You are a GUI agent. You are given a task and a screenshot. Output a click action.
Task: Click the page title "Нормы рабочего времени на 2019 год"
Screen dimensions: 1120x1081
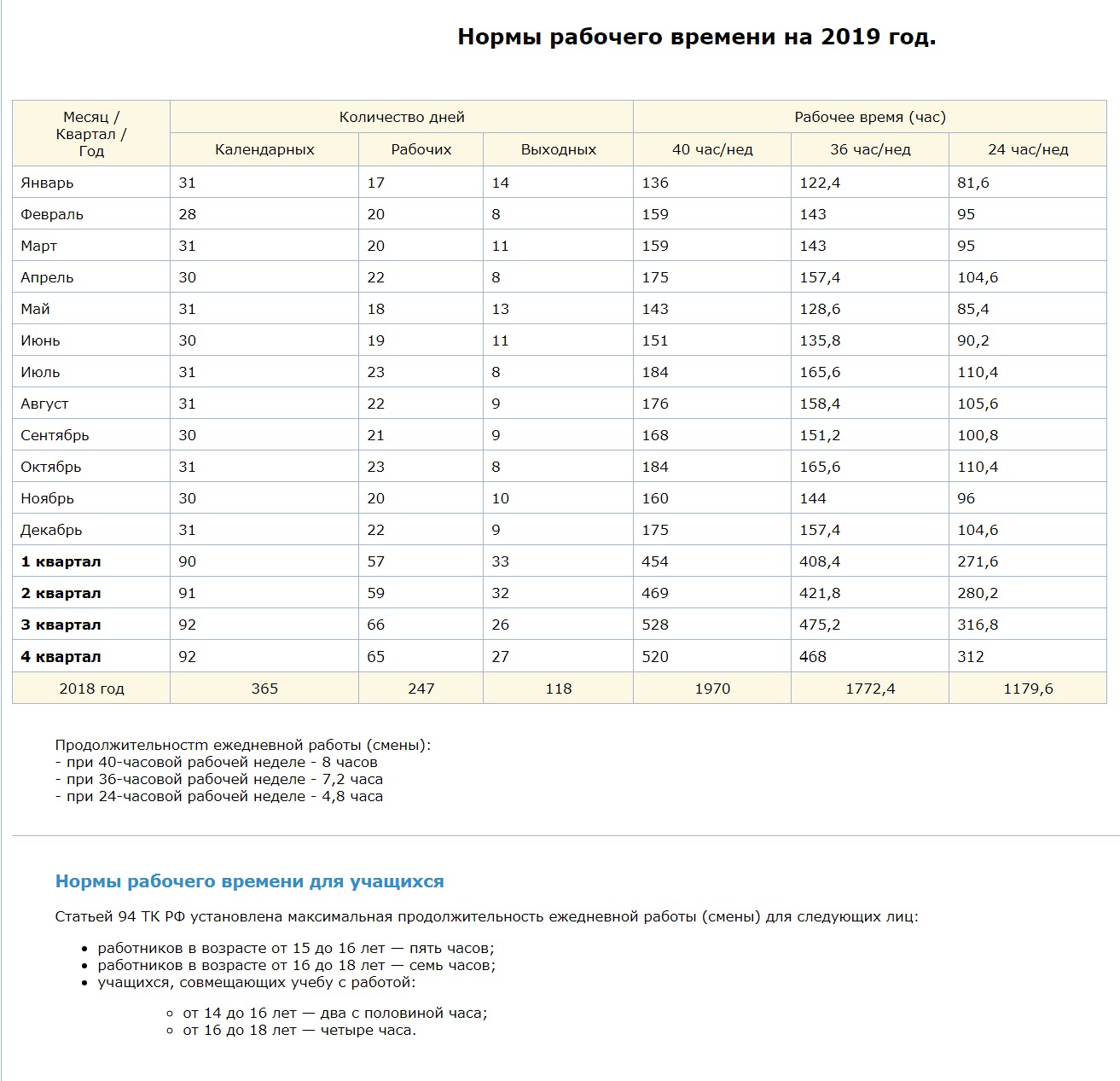point(696,38)
